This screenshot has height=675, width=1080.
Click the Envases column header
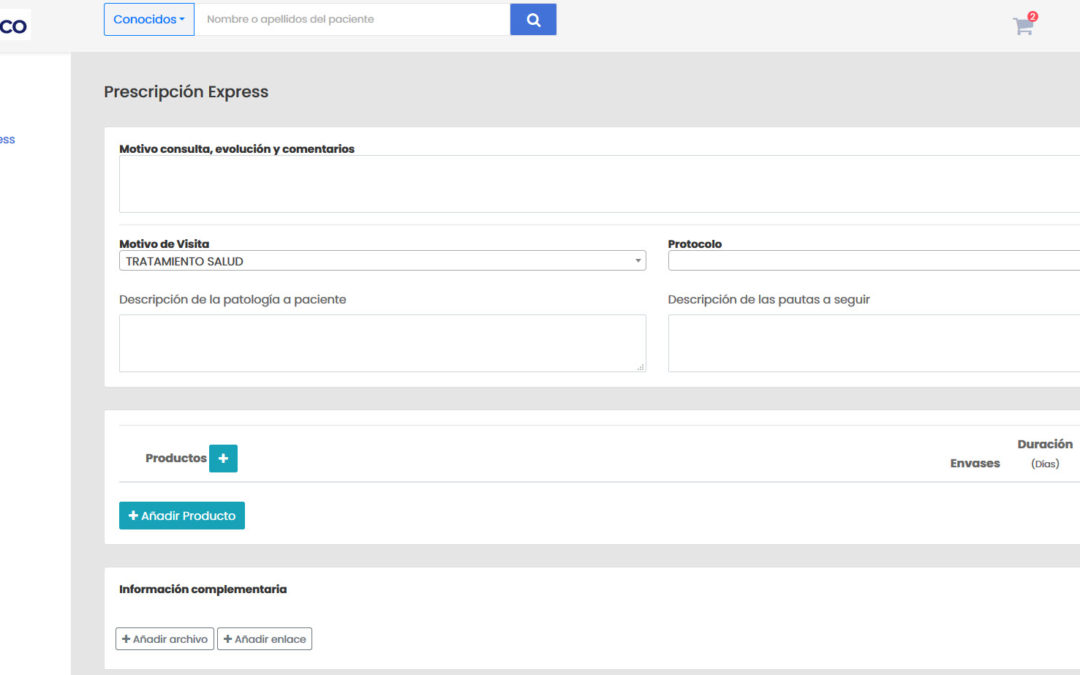tap(975, 464)
